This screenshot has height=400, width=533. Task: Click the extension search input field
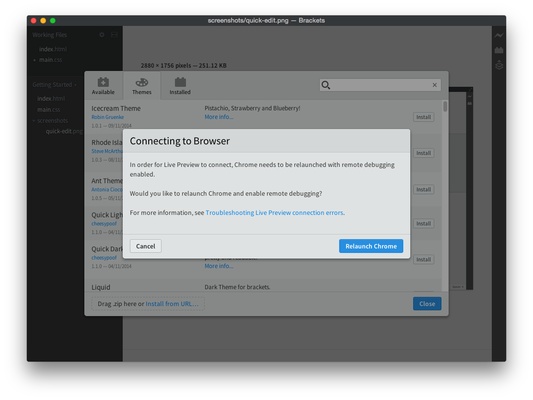click(x=380, y=85)
